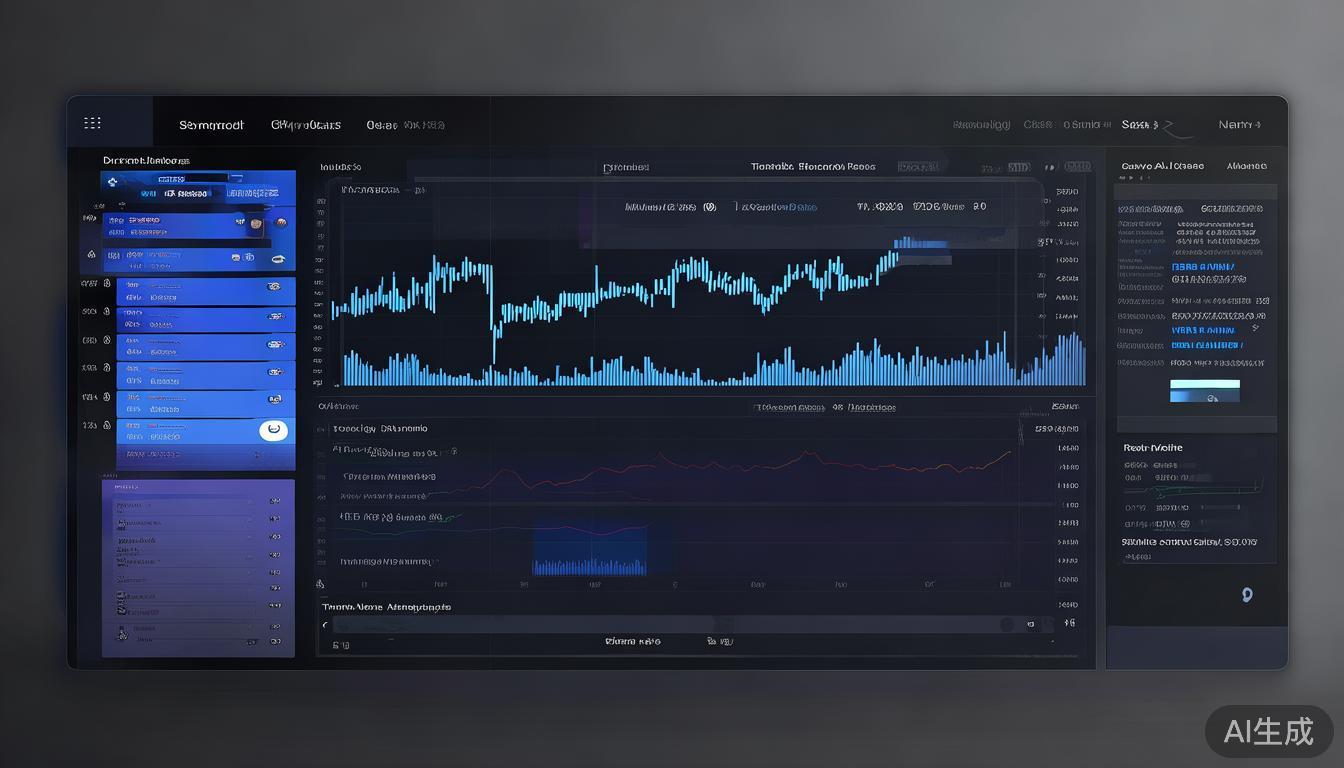Viewport: 1344px width, 768px height.
Task: Toggle the pill switch on second blue watchlist row
Action: [x=273, y=316]
